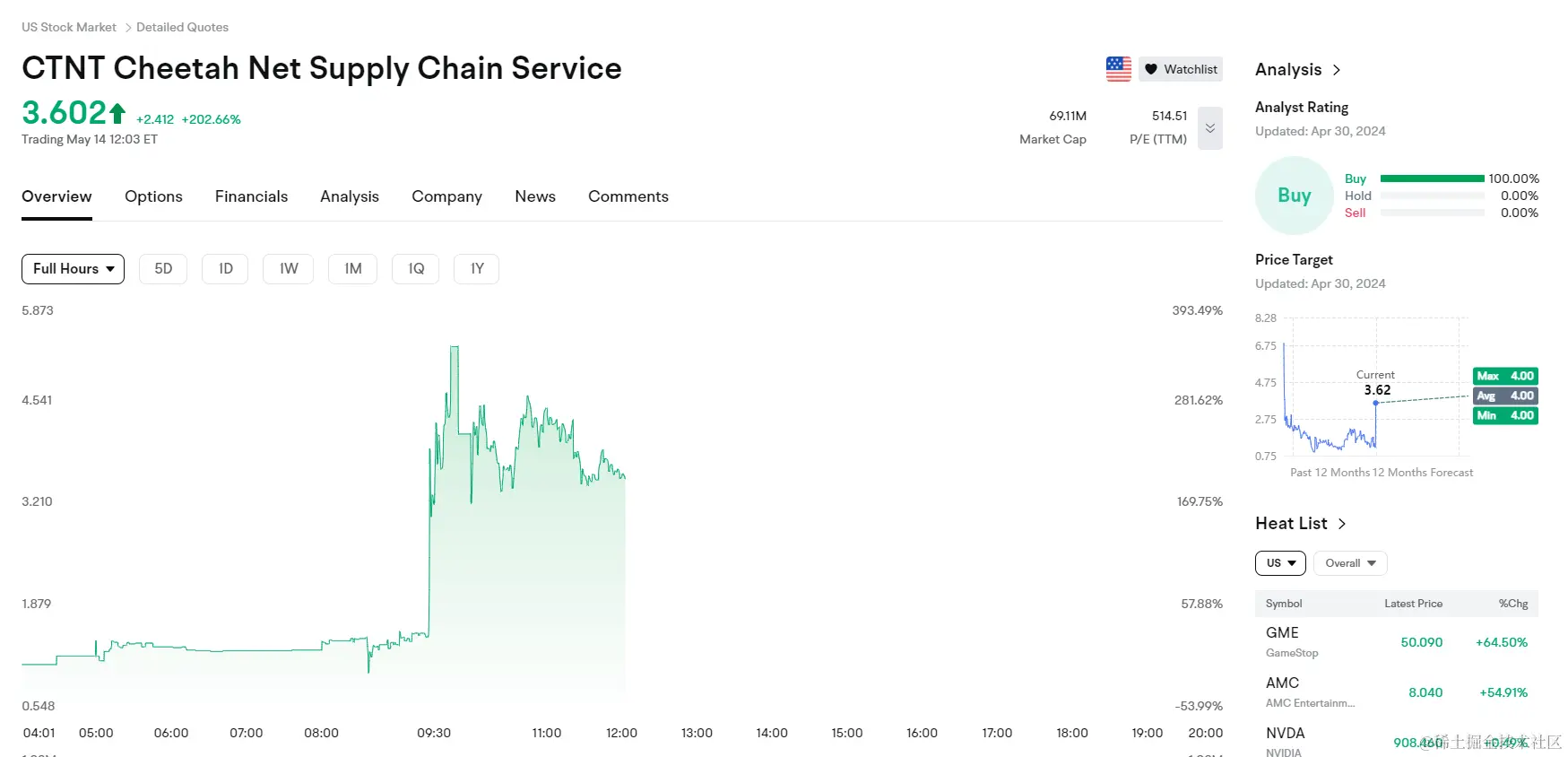
Task: Expand more quote stats with double chevron
Action: (x=1209, y=128)
